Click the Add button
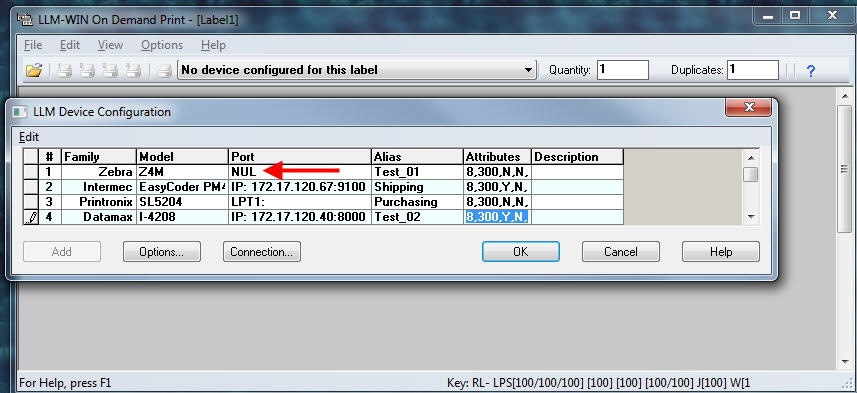This screenshot has height=393, width=857. click(x=62, y=251)
